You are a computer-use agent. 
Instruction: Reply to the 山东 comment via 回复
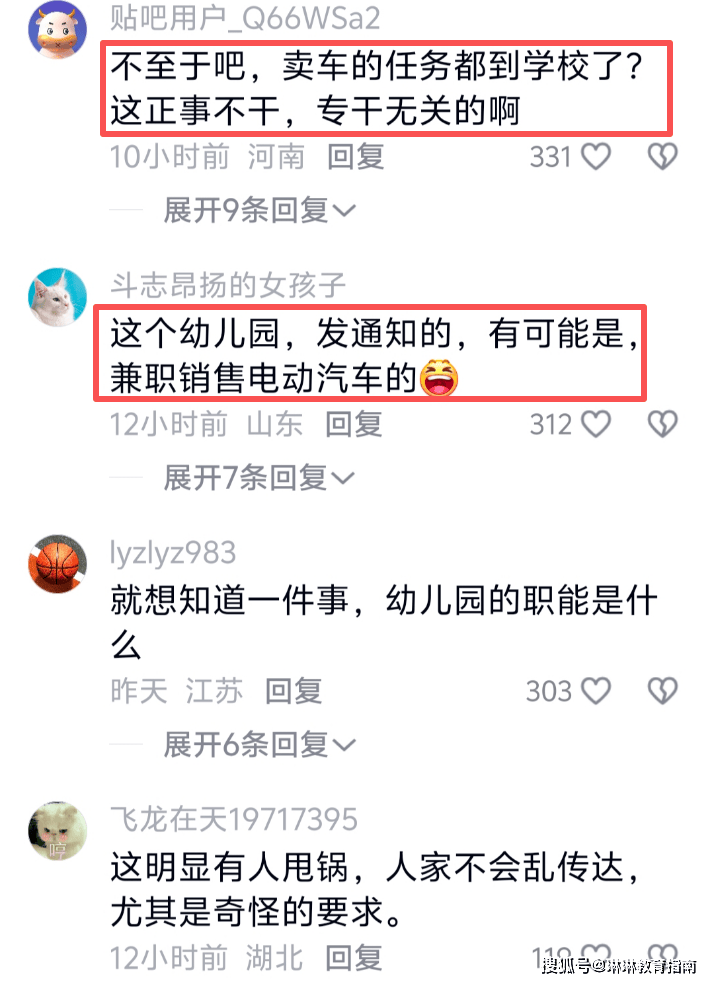354,424
